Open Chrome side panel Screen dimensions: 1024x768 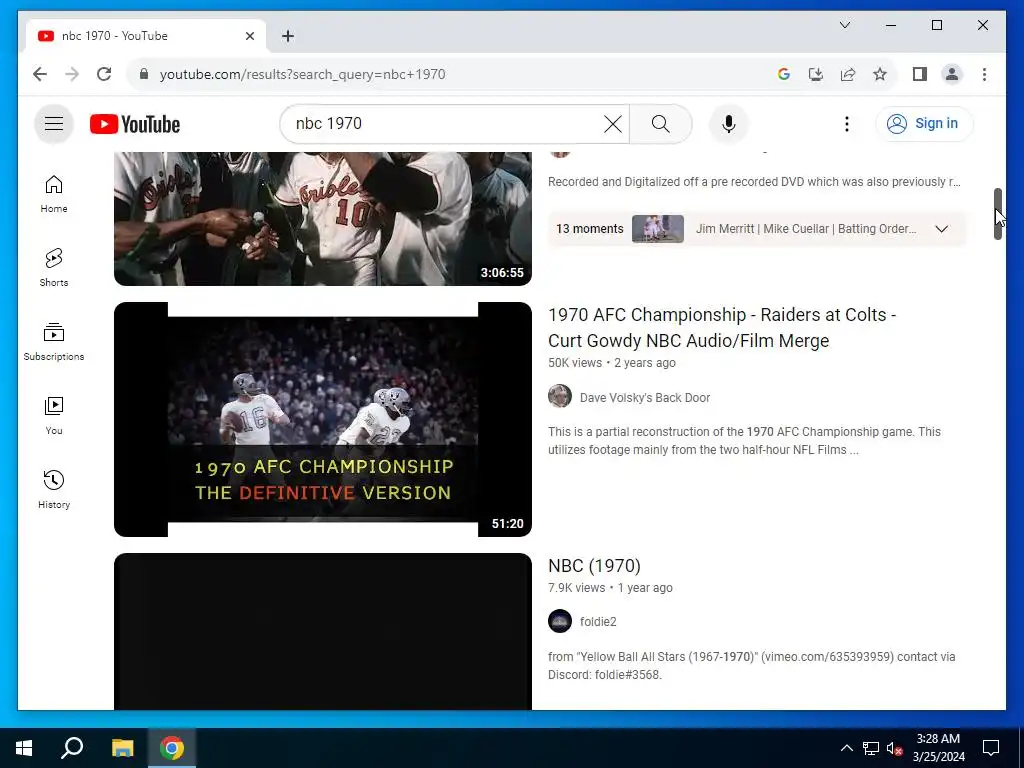click(920, 74)
